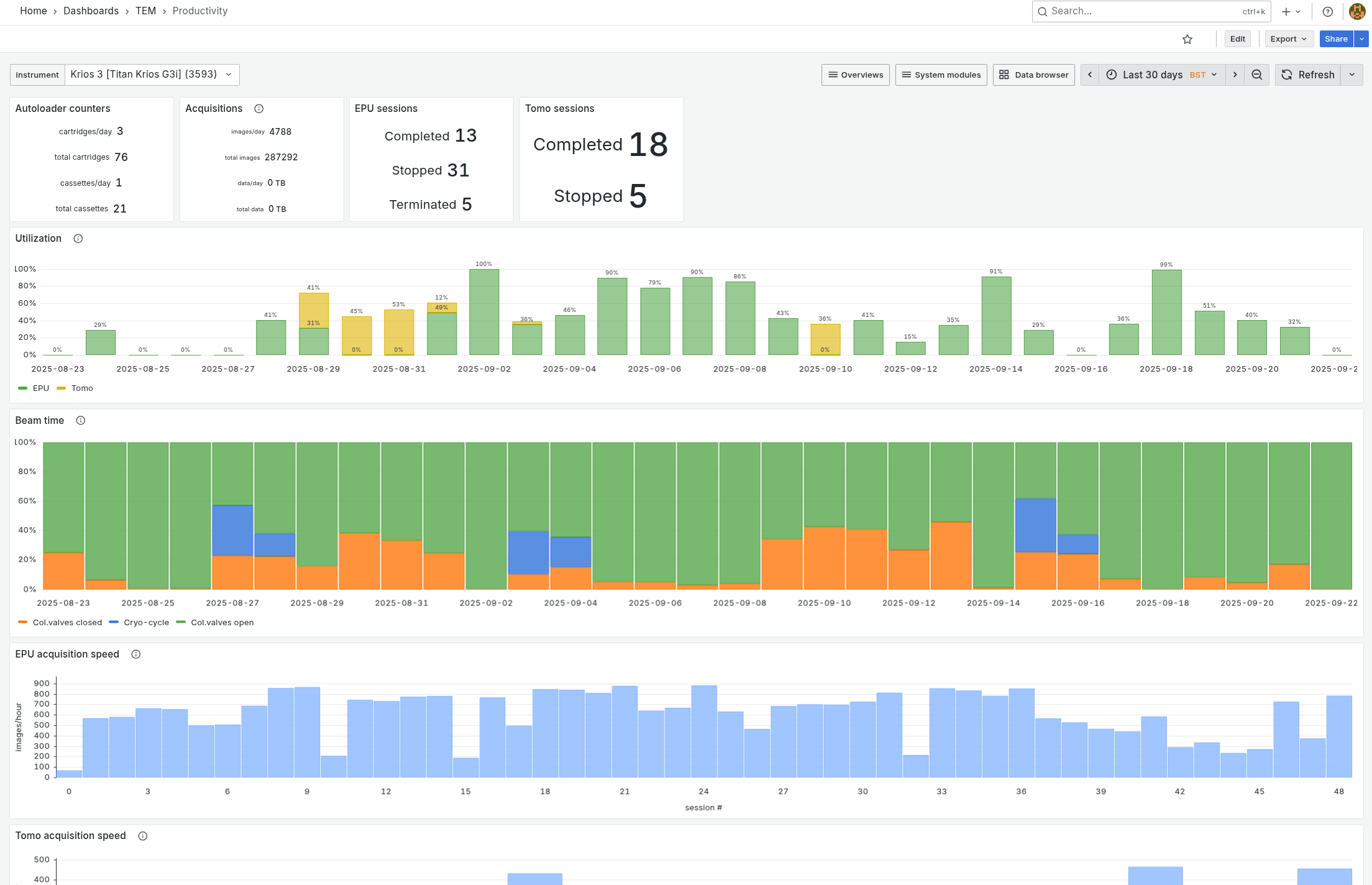Click images/day value 4788
The height and width of the screenshot is (885, 1372).
coord(280,132)
